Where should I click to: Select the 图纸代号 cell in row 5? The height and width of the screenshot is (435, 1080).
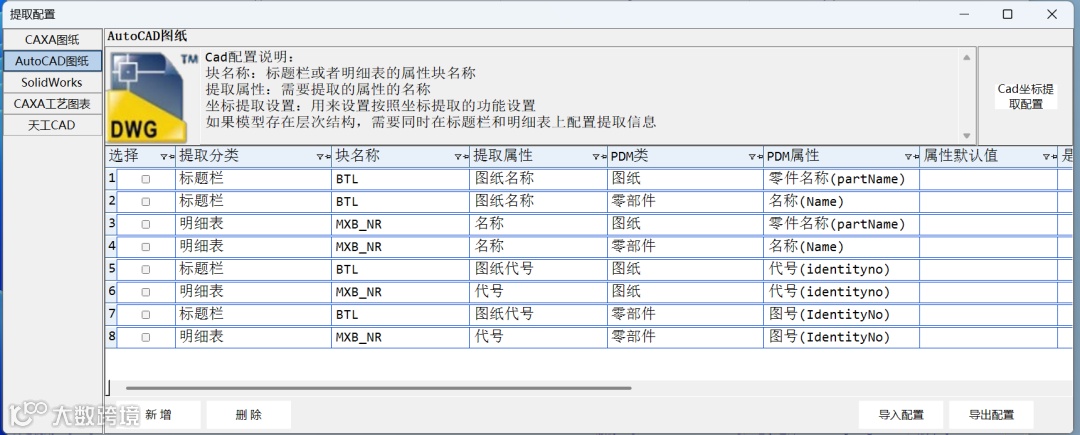coord(538,269)
